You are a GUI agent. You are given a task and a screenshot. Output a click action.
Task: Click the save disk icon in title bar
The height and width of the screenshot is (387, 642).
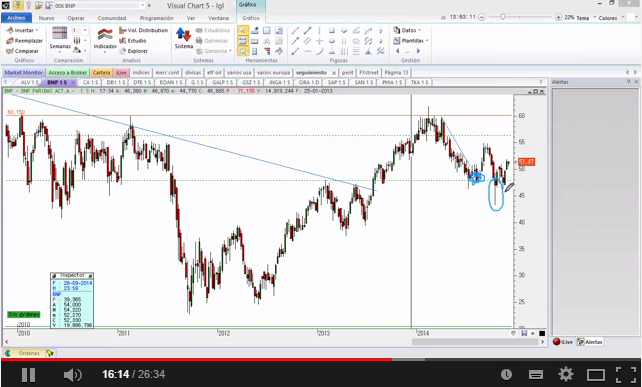click(x=48, y=5)
